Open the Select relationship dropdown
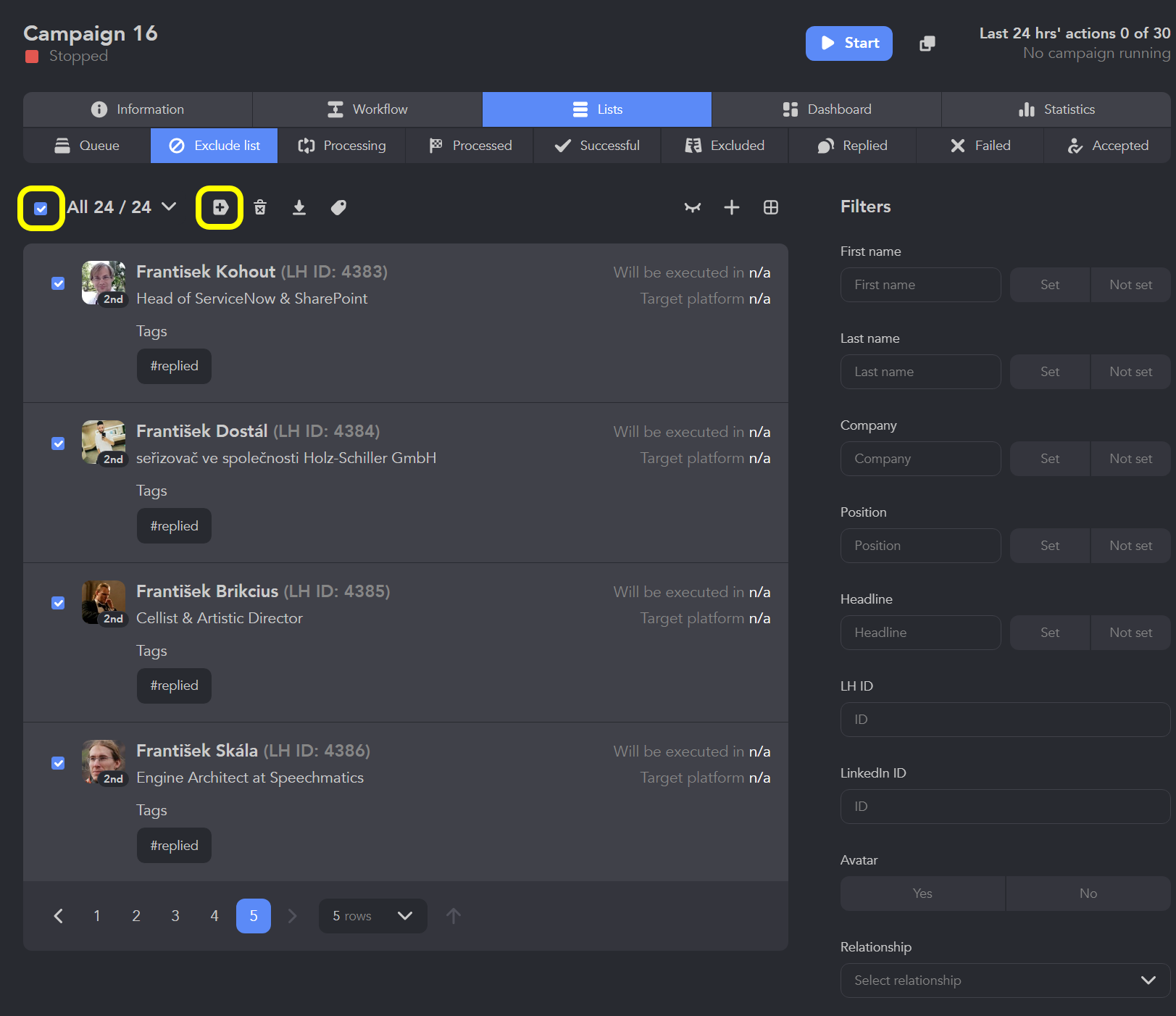The width and height of the screenshot is (1176, 1016). [x=1004, y=980]
